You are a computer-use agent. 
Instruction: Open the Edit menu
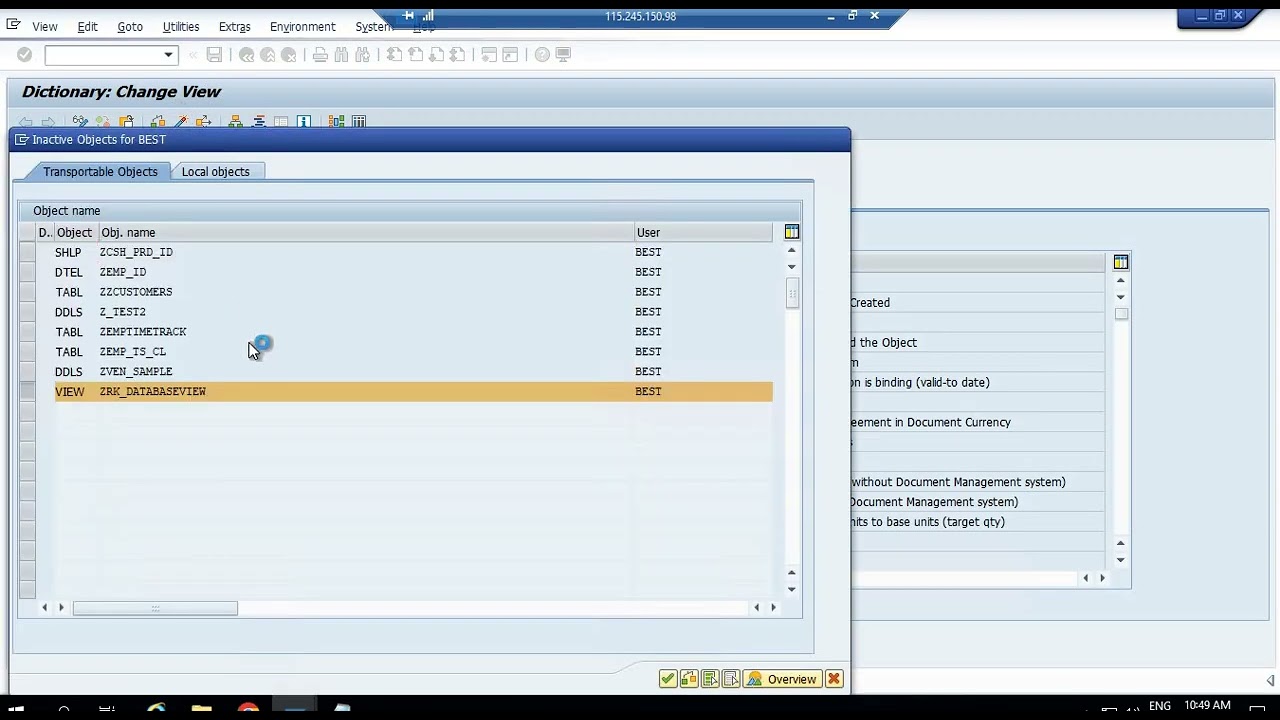(87, 27)
